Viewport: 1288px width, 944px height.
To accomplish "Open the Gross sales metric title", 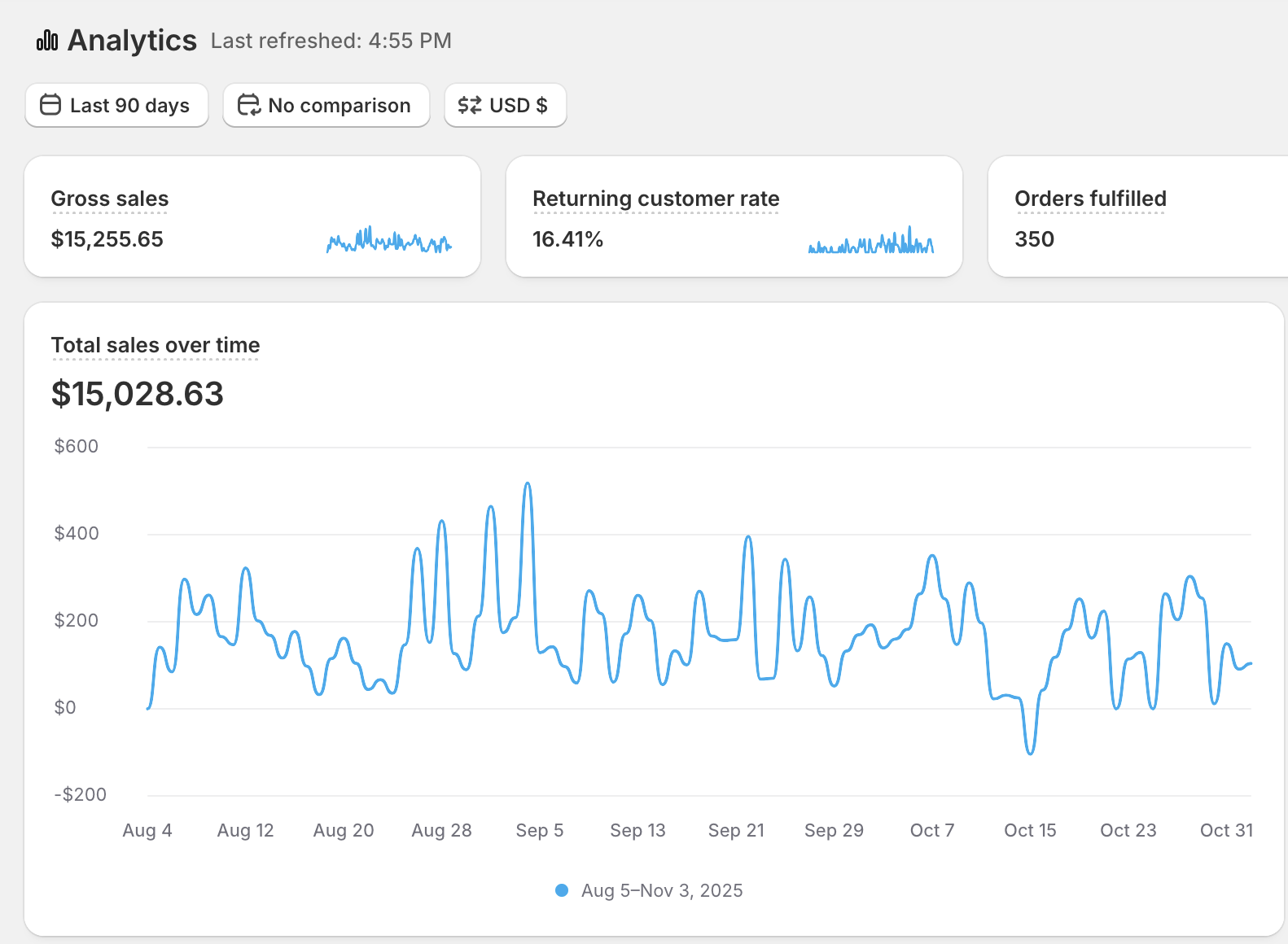I will pyautogui.click(x=110, y=199).
